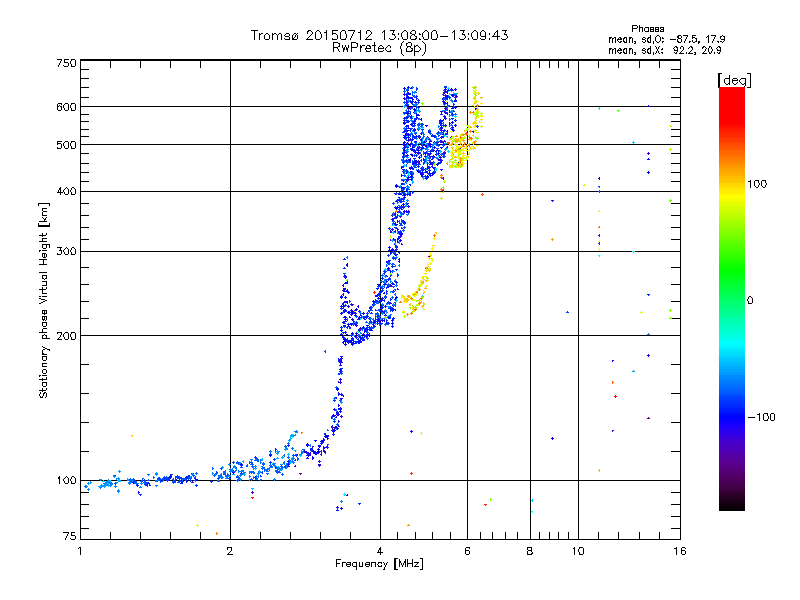The width and height of the screenshot is (800, 600).
Task: Click the colorbar tick label '100'
Action: pos(757,184)
